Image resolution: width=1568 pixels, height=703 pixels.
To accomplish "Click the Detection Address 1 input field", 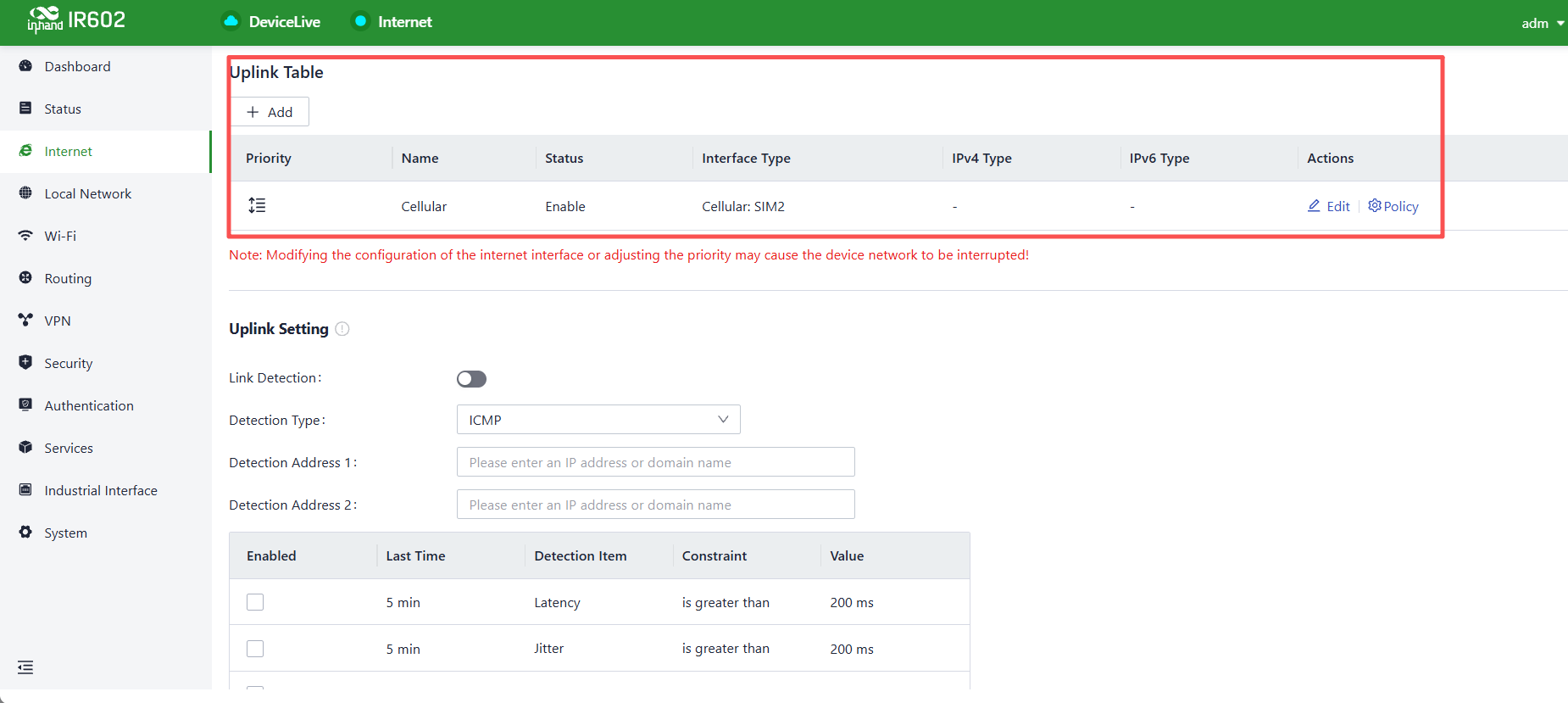I will [x=655, y=462].
